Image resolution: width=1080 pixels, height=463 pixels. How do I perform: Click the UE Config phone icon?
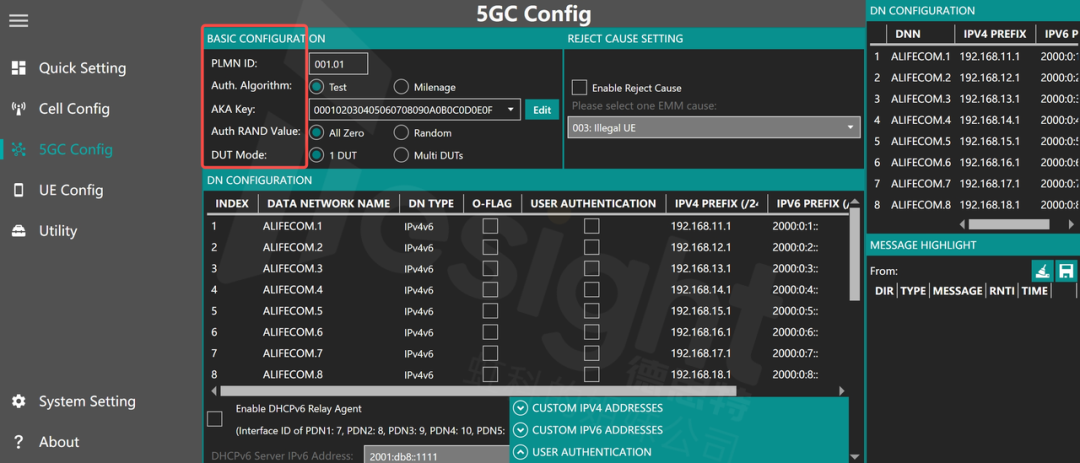19,190
